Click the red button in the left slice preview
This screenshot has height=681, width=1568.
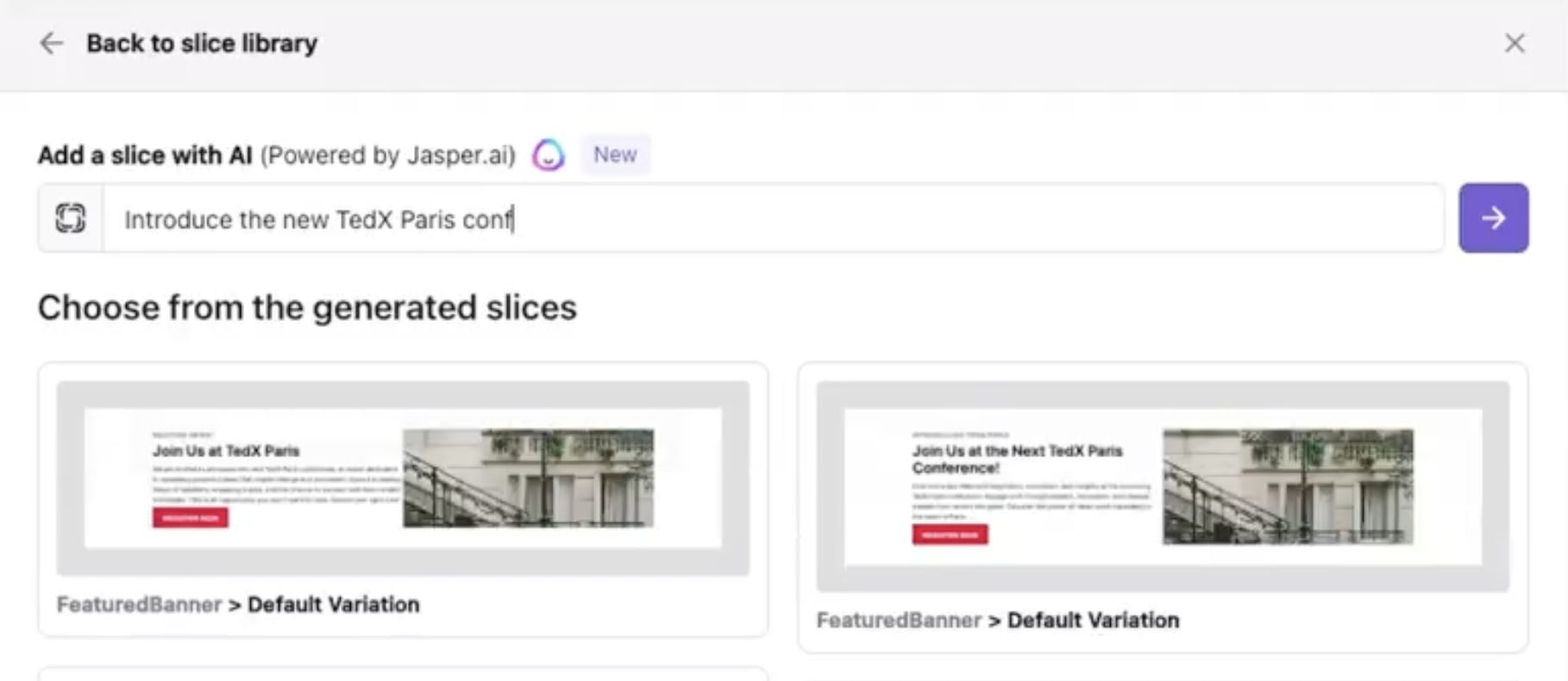pyautogui.click(x=191, y=517)
